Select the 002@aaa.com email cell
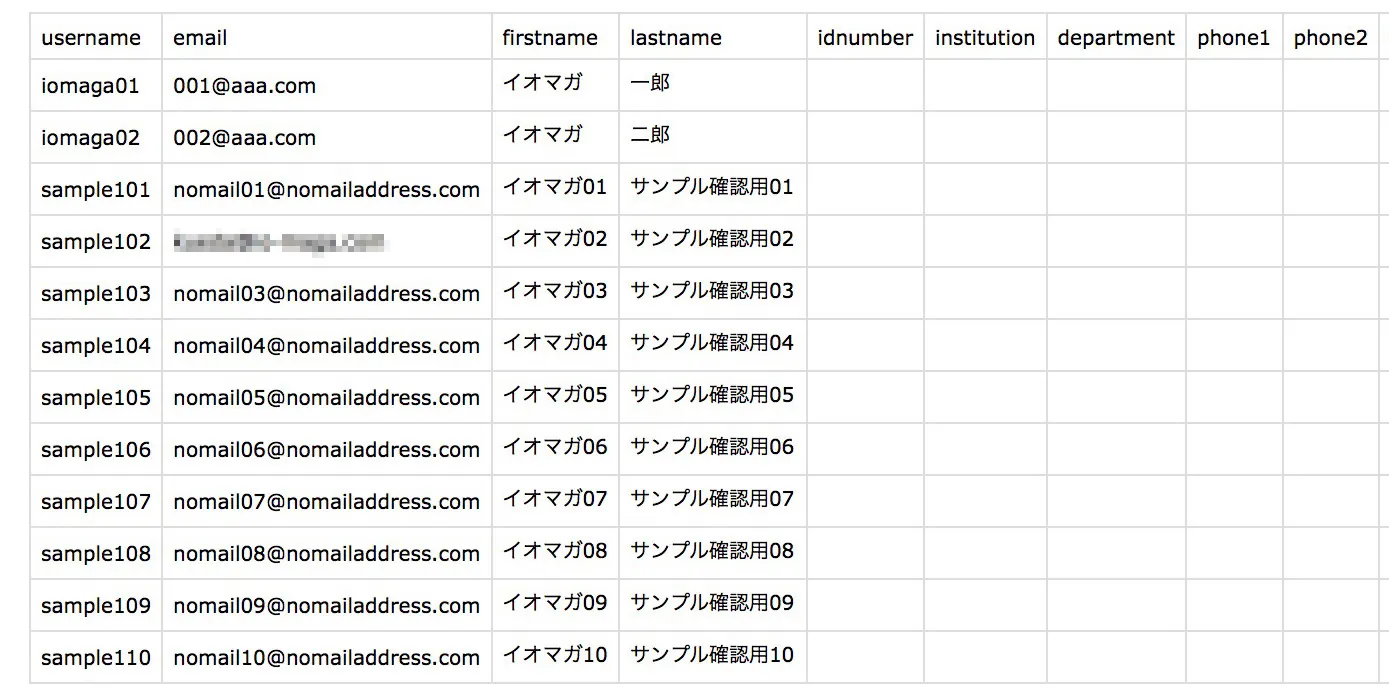This screenshot has height=700, width=1389. (244, 138)
